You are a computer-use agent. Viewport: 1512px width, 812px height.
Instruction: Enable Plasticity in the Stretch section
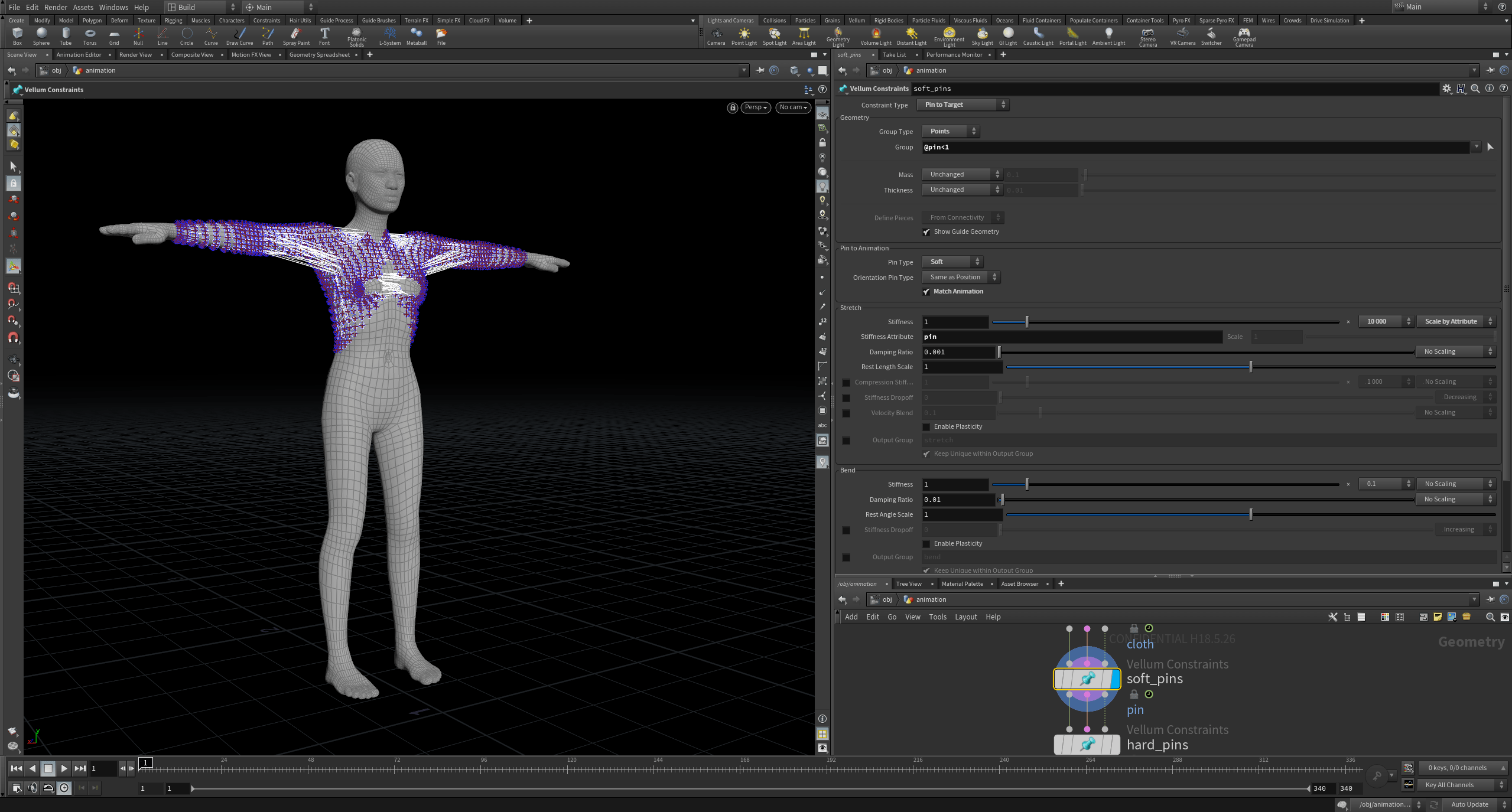pyautogui.click(x=926, y=426)
